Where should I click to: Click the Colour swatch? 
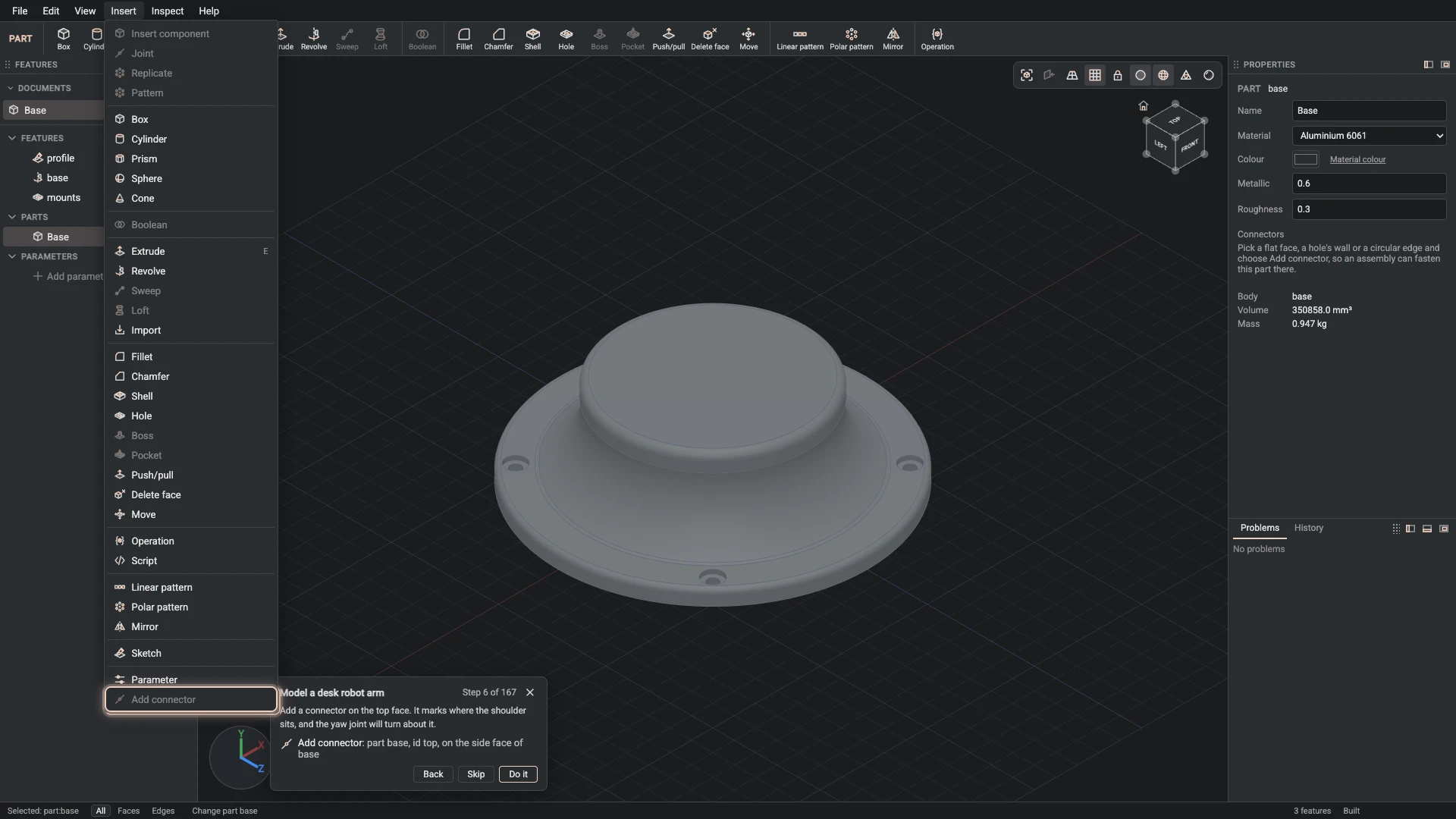pyautogui.click(x=1305, y=159)
